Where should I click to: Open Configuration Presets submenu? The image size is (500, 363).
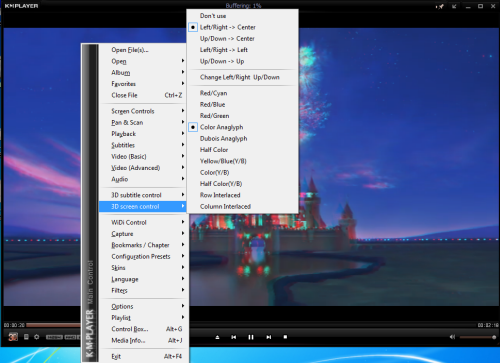tap(143, 257)
